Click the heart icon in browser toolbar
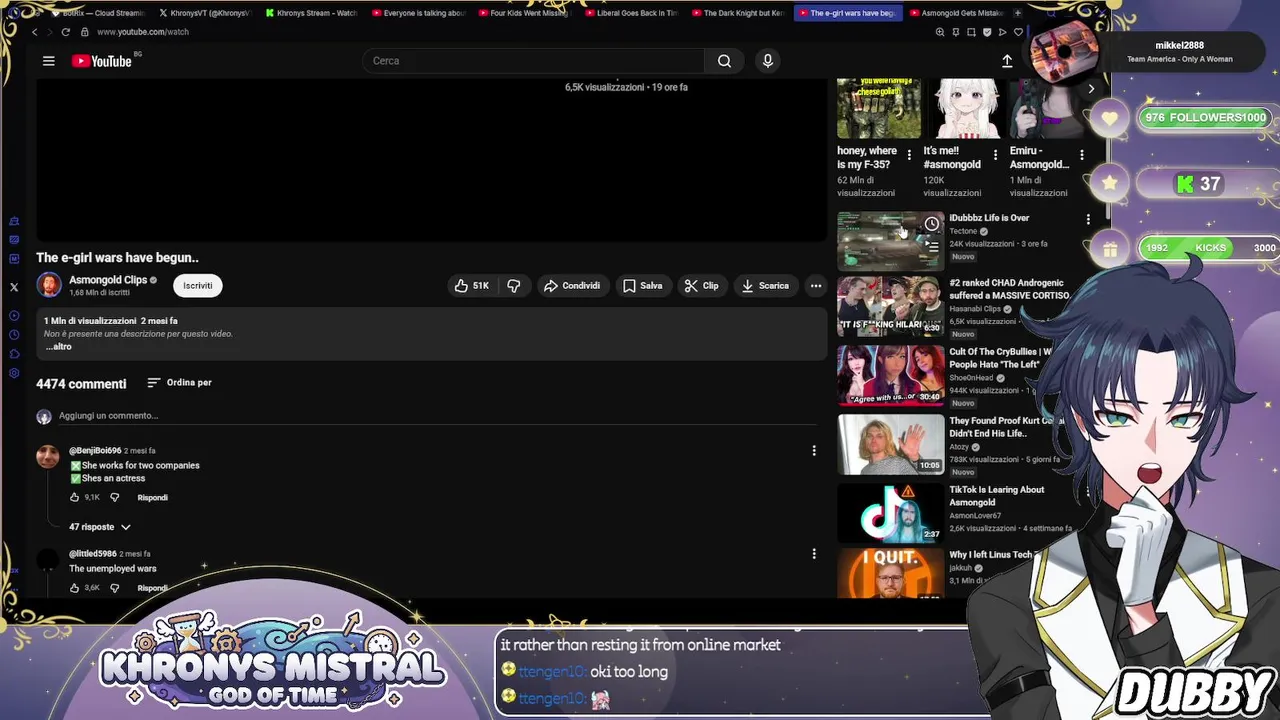Screen dimensions: 1280x720 pyautogui.click(x=1019, y=32)
